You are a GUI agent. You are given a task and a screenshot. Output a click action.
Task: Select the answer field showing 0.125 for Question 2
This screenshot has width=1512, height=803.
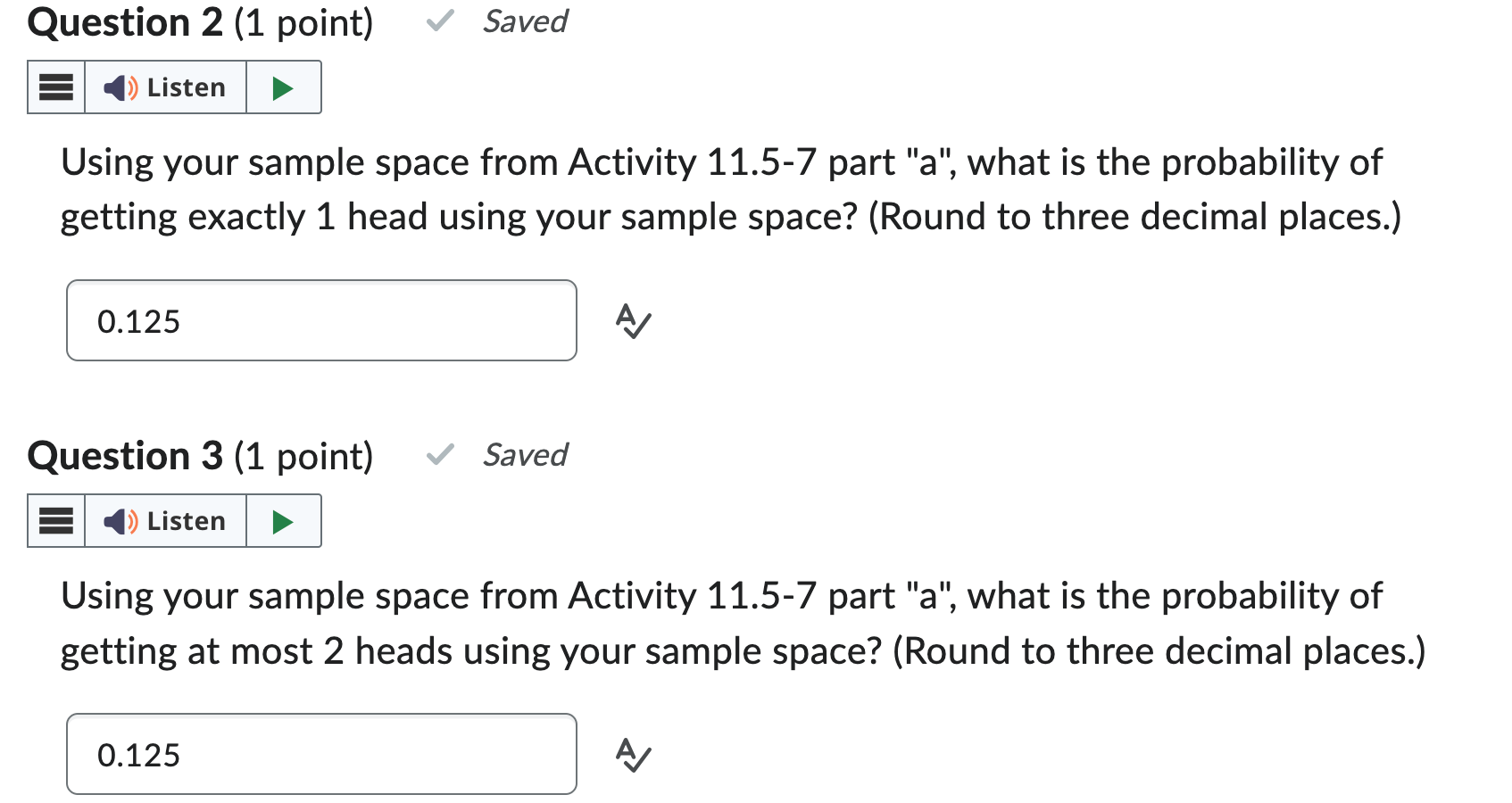point(321,320)
